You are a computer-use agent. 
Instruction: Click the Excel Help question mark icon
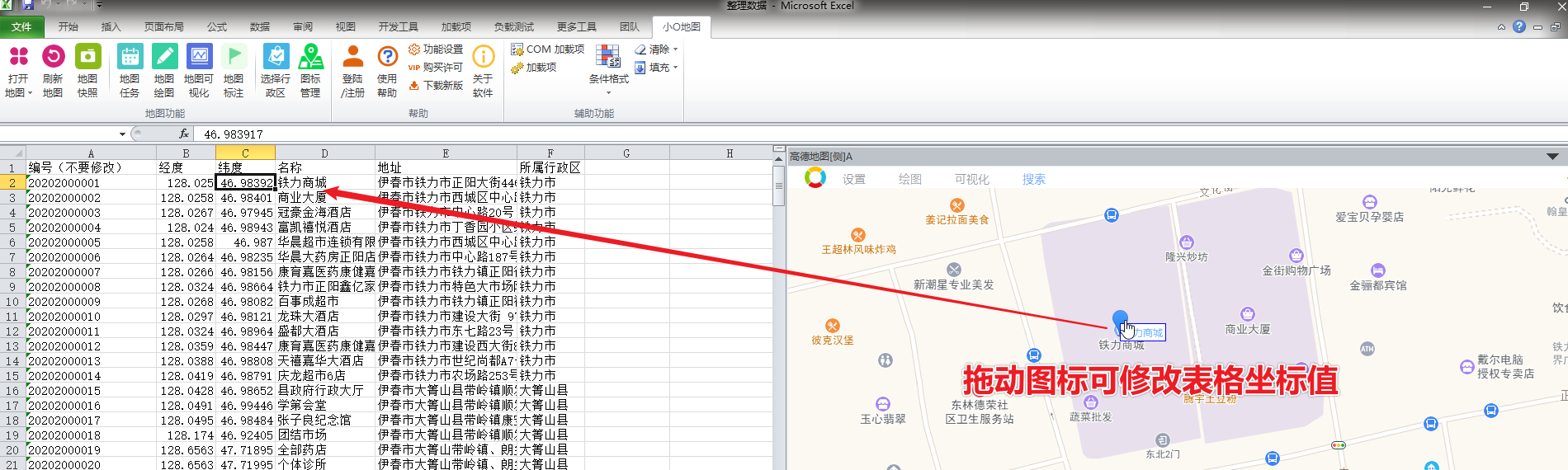(1519, 26)
